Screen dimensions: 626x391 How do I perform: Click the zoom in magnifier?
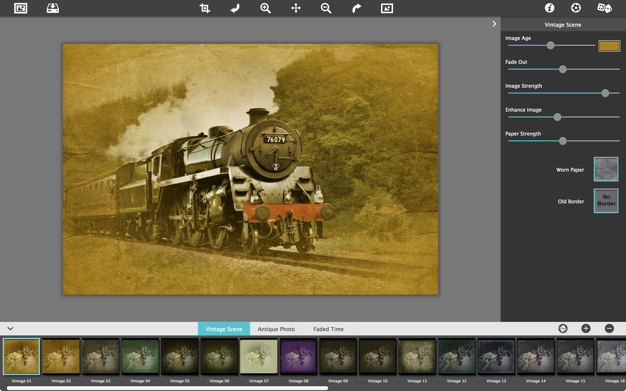tap(265, 8)
